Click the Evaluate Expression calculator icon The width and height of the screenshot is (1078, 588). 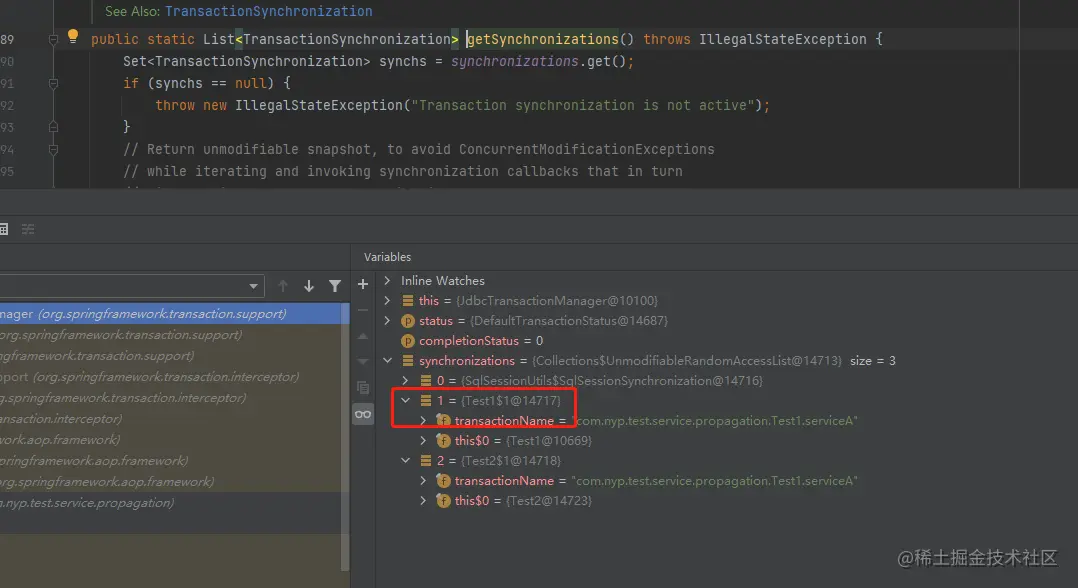tap(3, 229)
